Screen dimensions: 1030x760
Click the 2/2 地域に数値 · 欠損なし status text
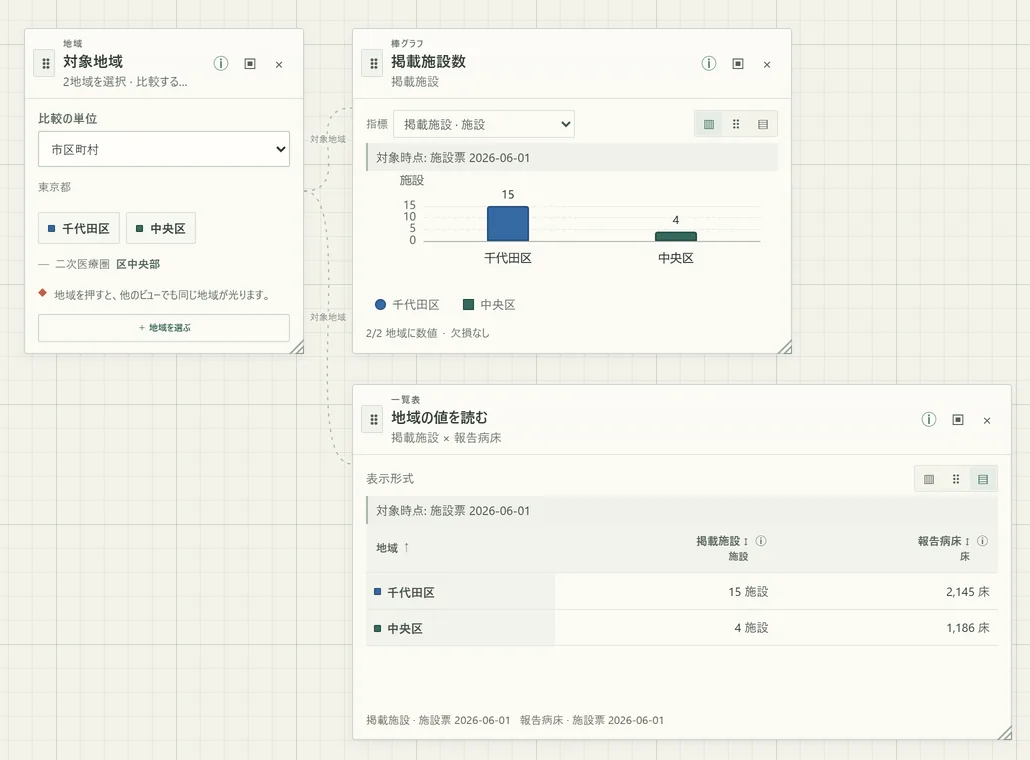click(428, 333)
